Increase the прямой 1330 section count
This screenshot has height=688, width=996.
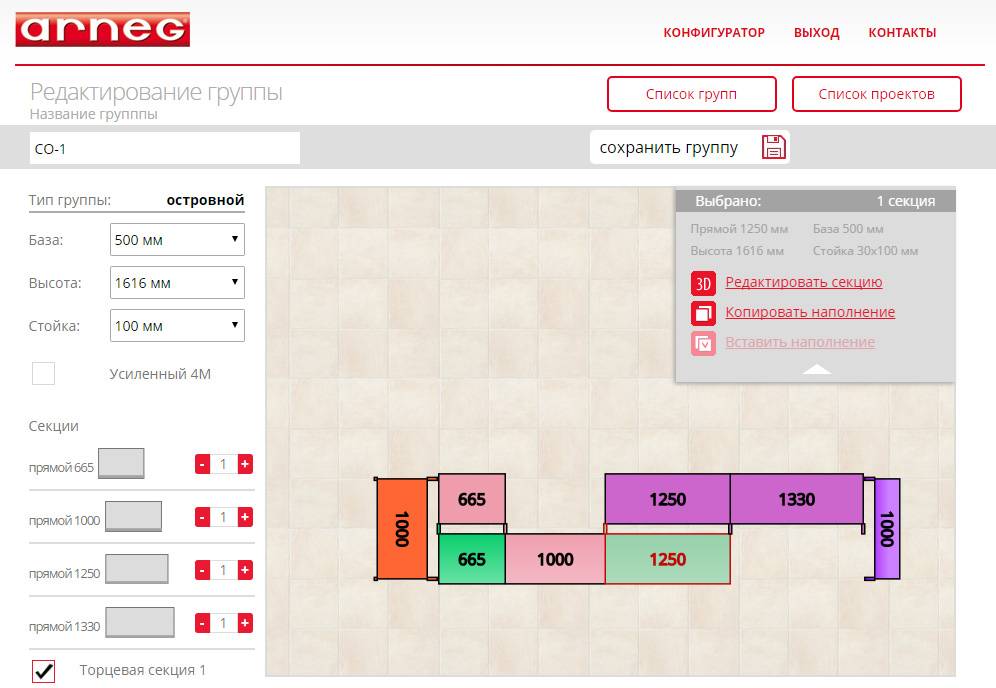[x=245, y=623]
